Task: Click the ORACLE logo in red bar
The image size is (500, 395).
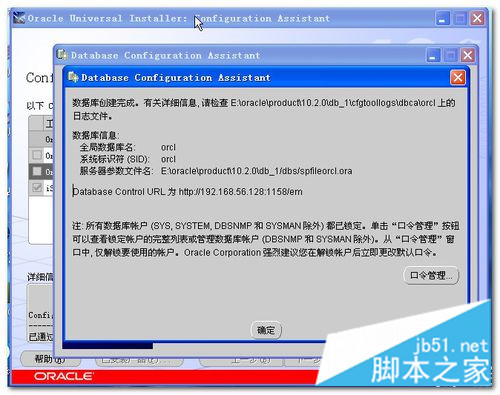Action: click(63, 376)
